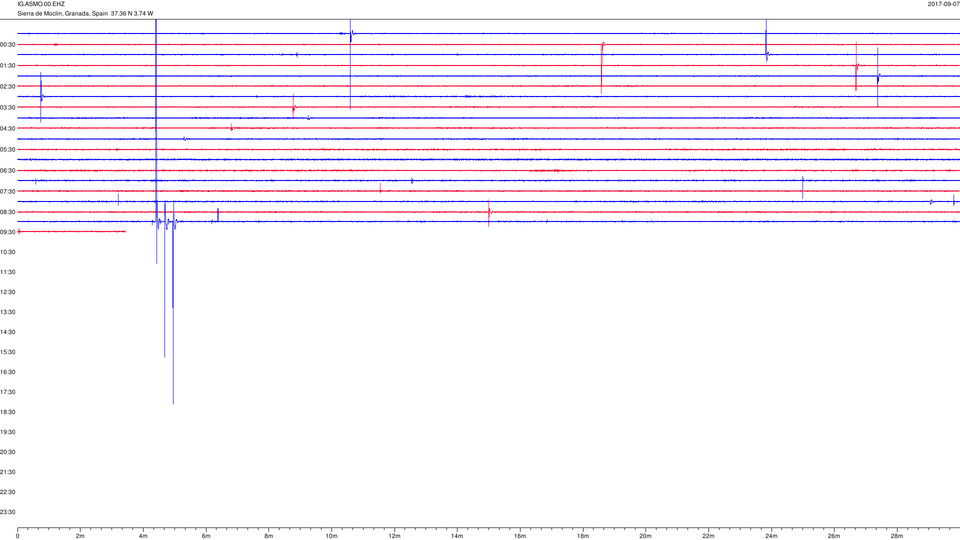Select the 19:30 row label
This screenshot has width=960, height=540.
[7, 432]
